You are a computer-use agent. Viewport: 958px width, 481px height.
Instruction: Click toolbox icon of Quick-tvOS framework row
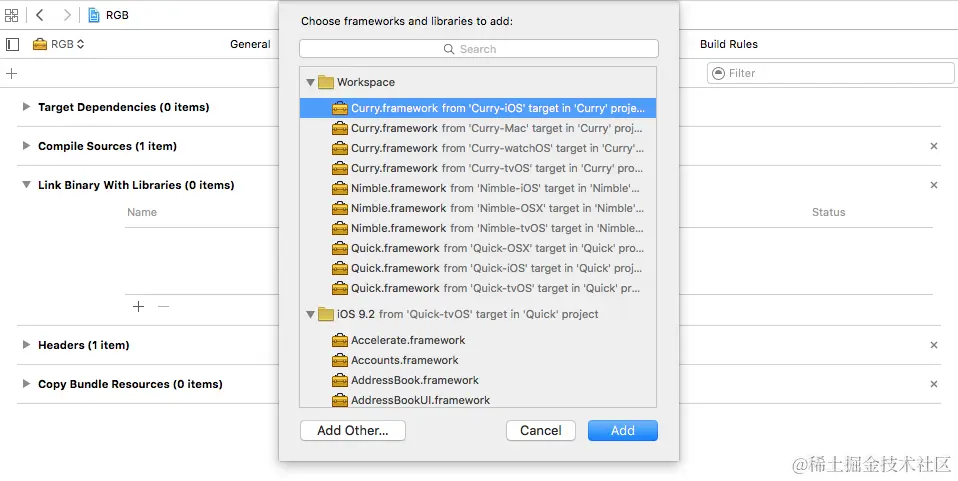pos(340,288)
